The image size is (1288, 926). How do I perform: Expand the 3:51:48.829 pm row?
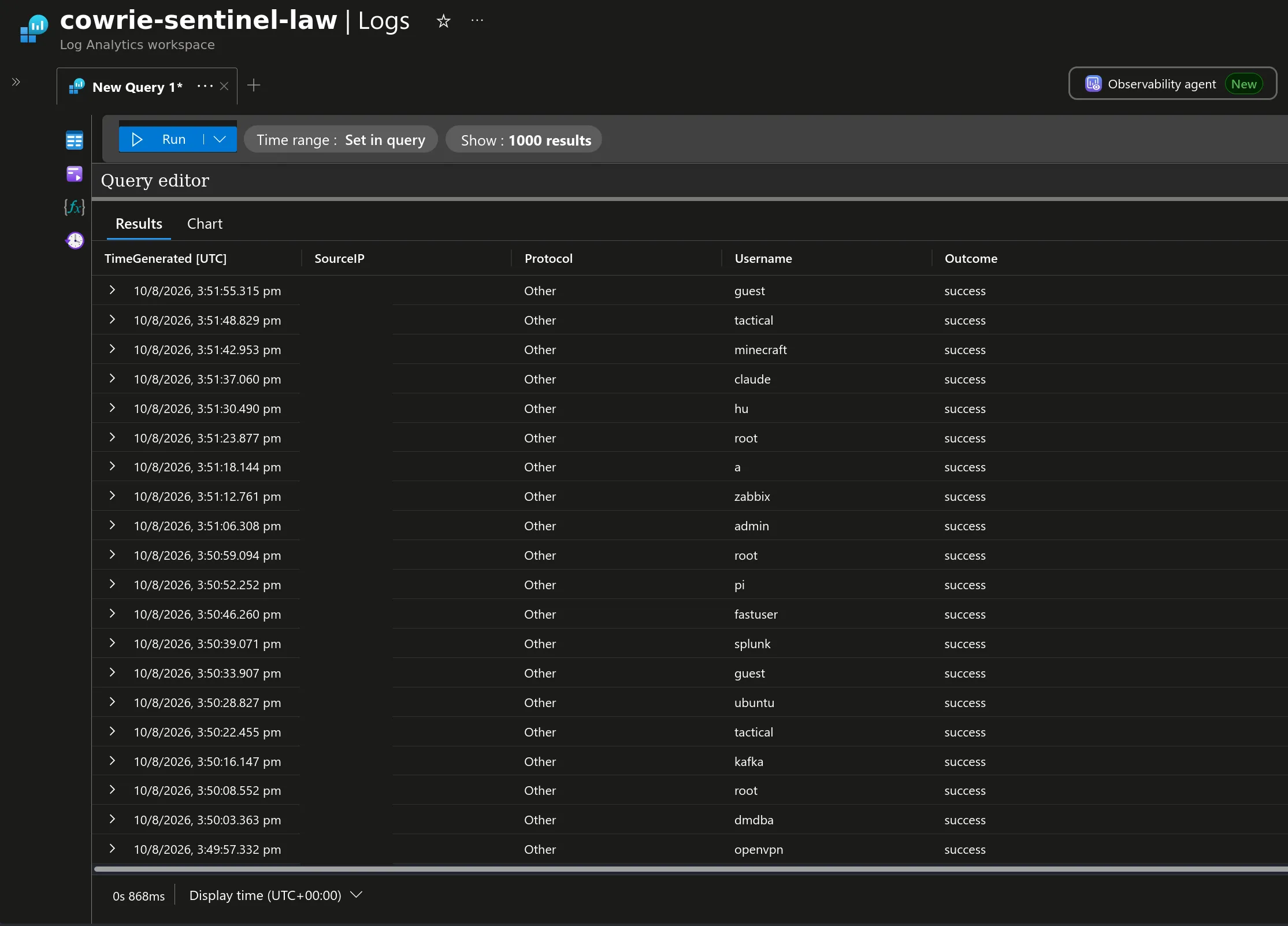pyautogui.click(x=112, y=319)
